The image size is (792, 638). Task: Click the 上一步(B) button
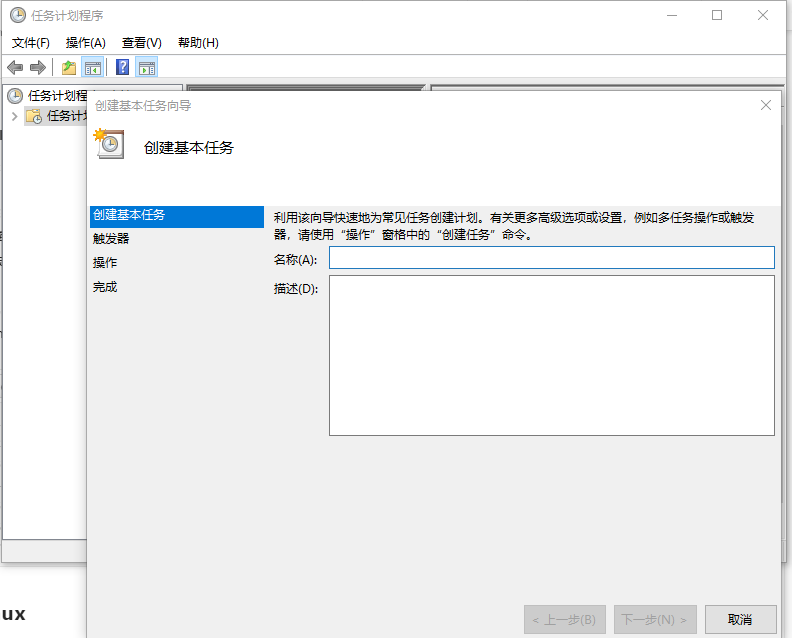click(x=565, y=619)
